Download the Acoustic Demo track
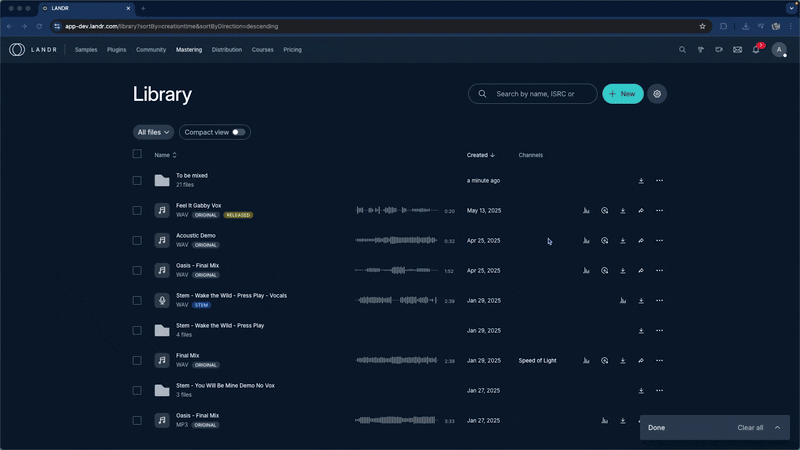This screenshot has height=450, width=800. coord(623,241)
